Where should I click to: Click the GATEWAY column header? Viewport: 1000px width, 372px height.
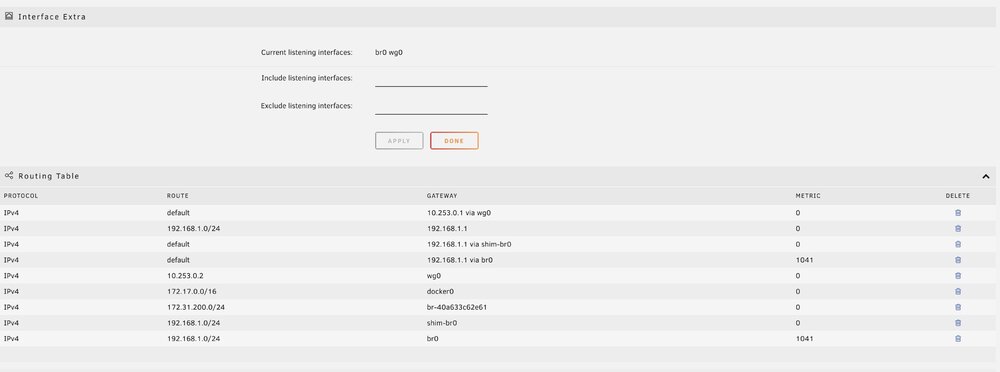point(442,196)
